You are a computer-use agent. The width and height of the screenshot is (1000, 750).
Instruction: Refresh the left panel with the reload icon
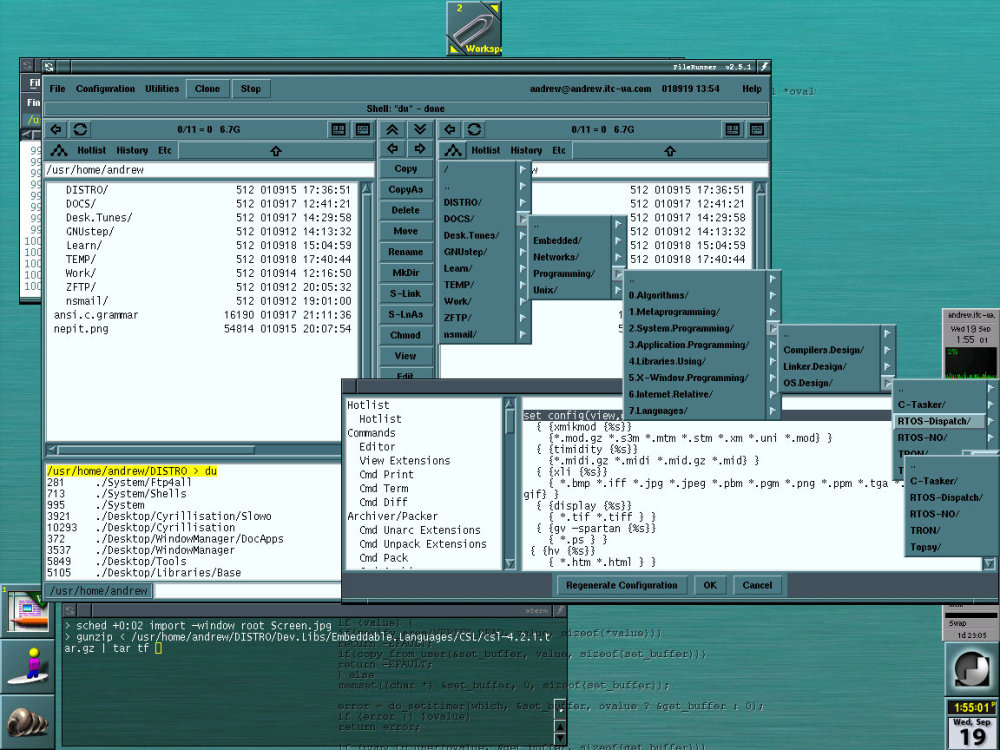pyautogui.click(x=80, y=129)
